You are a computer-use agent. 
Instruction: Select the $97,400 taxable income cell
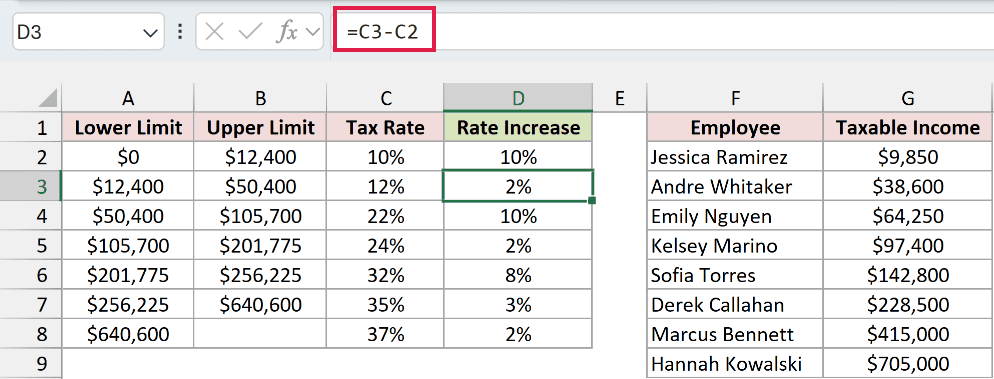click(x=908, y=245)
